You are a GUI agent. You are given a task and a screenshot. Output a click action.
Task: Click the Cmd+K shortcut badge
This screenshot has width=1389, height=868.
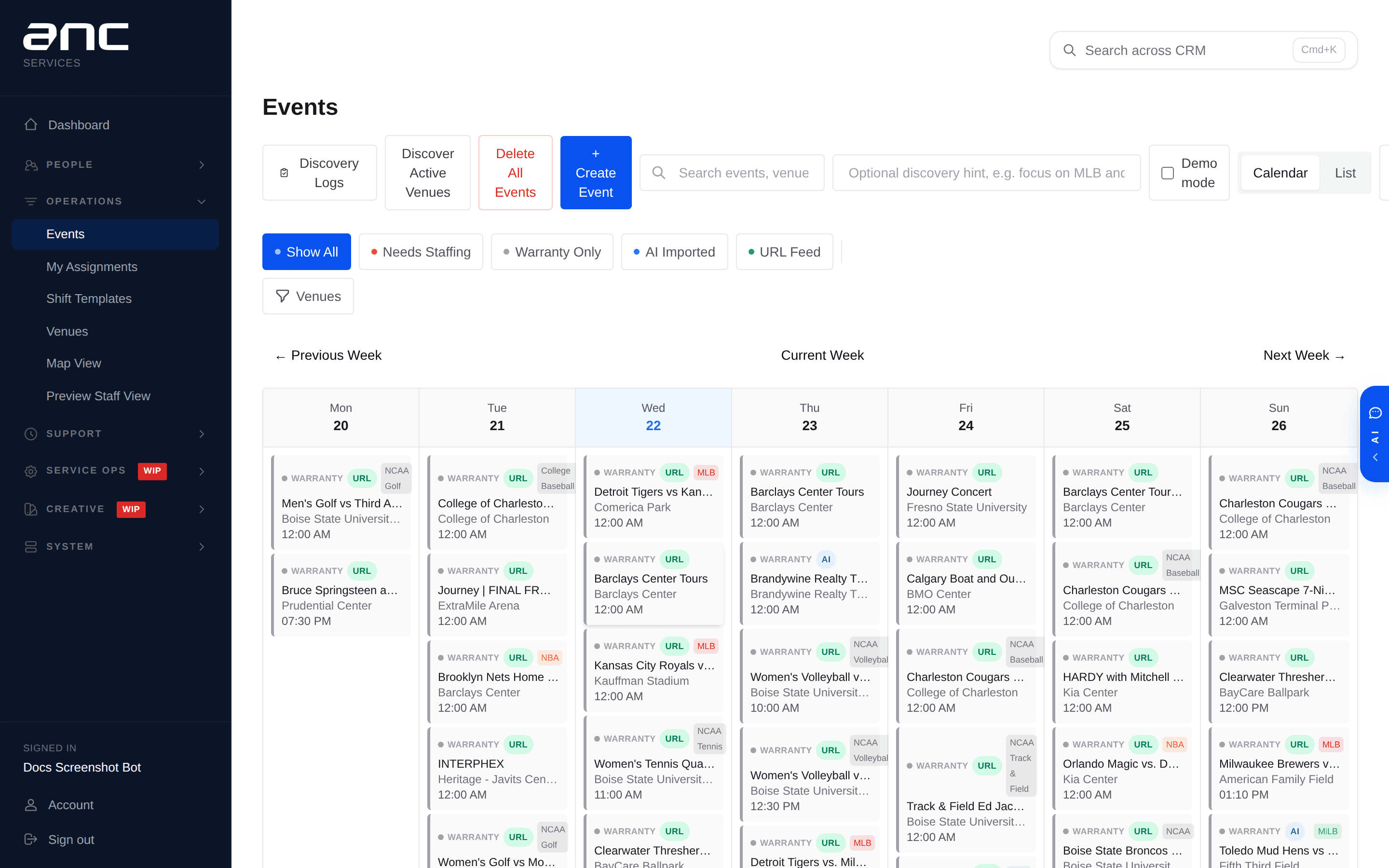coord(1319,50)
